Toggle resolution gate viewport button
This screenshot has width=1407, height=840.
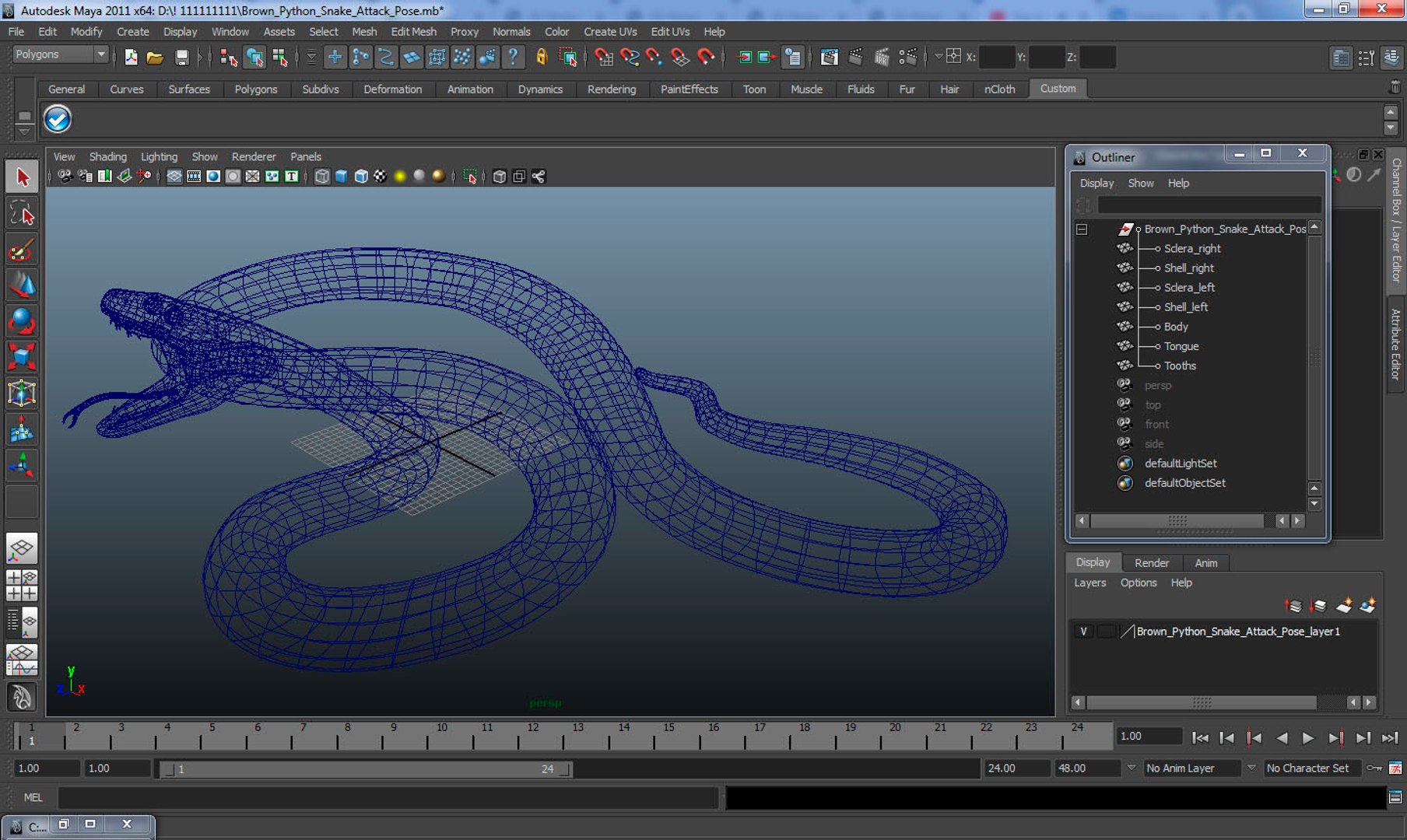click(x=213, y=177)
